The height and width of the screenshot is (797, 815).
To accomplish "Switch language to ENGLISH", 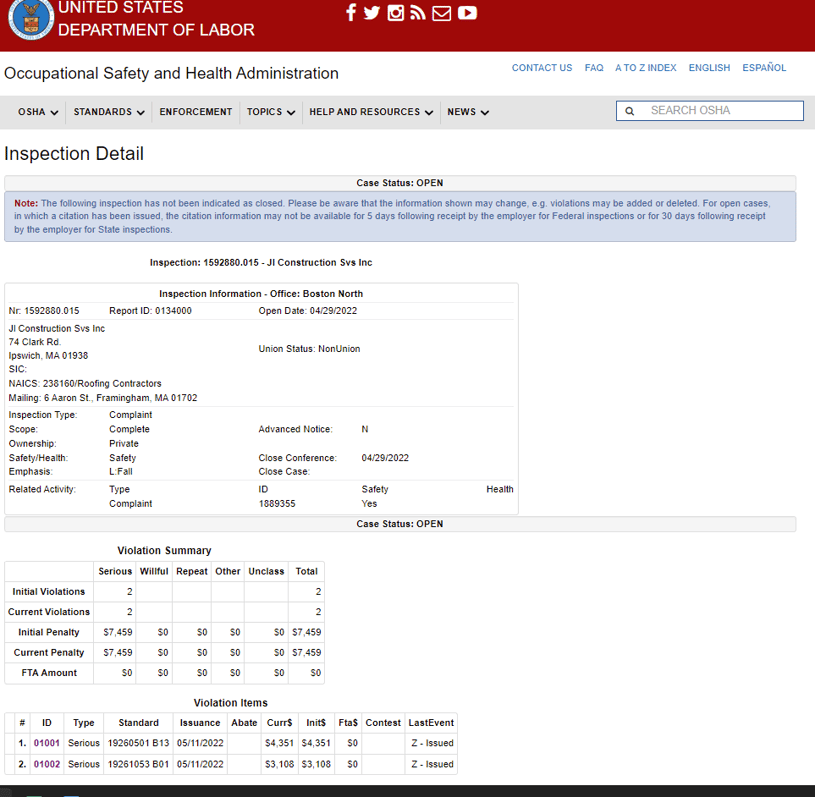I will 709,68.
